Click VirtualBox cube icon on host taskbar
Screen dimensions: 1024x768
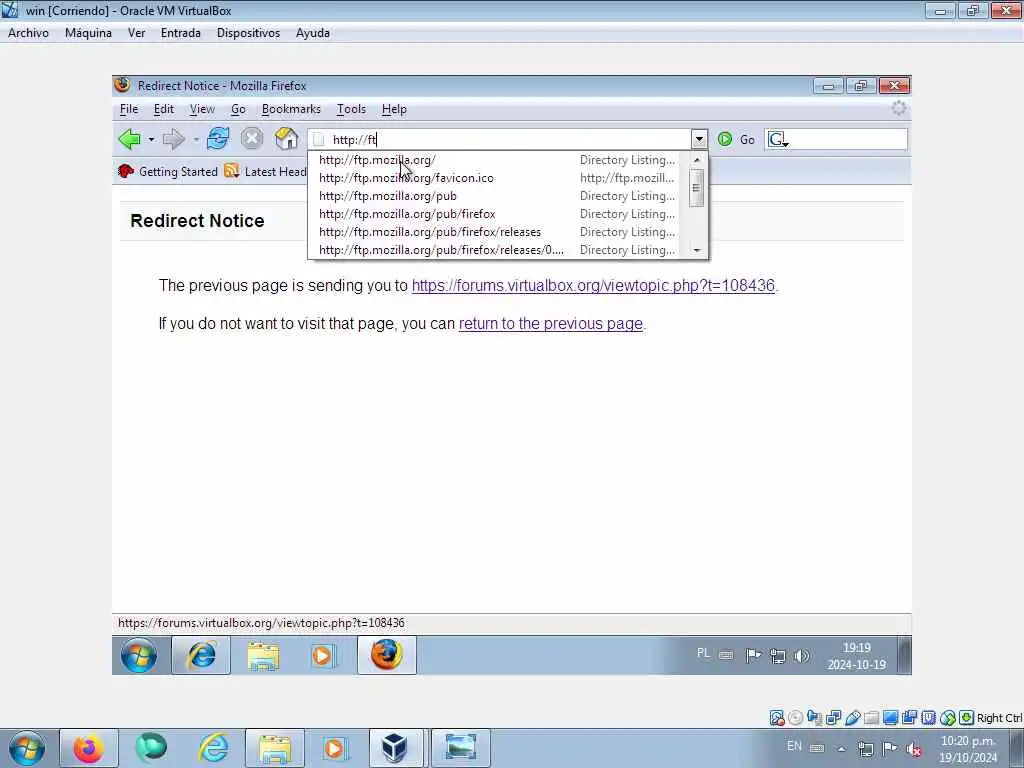(396, 748)
